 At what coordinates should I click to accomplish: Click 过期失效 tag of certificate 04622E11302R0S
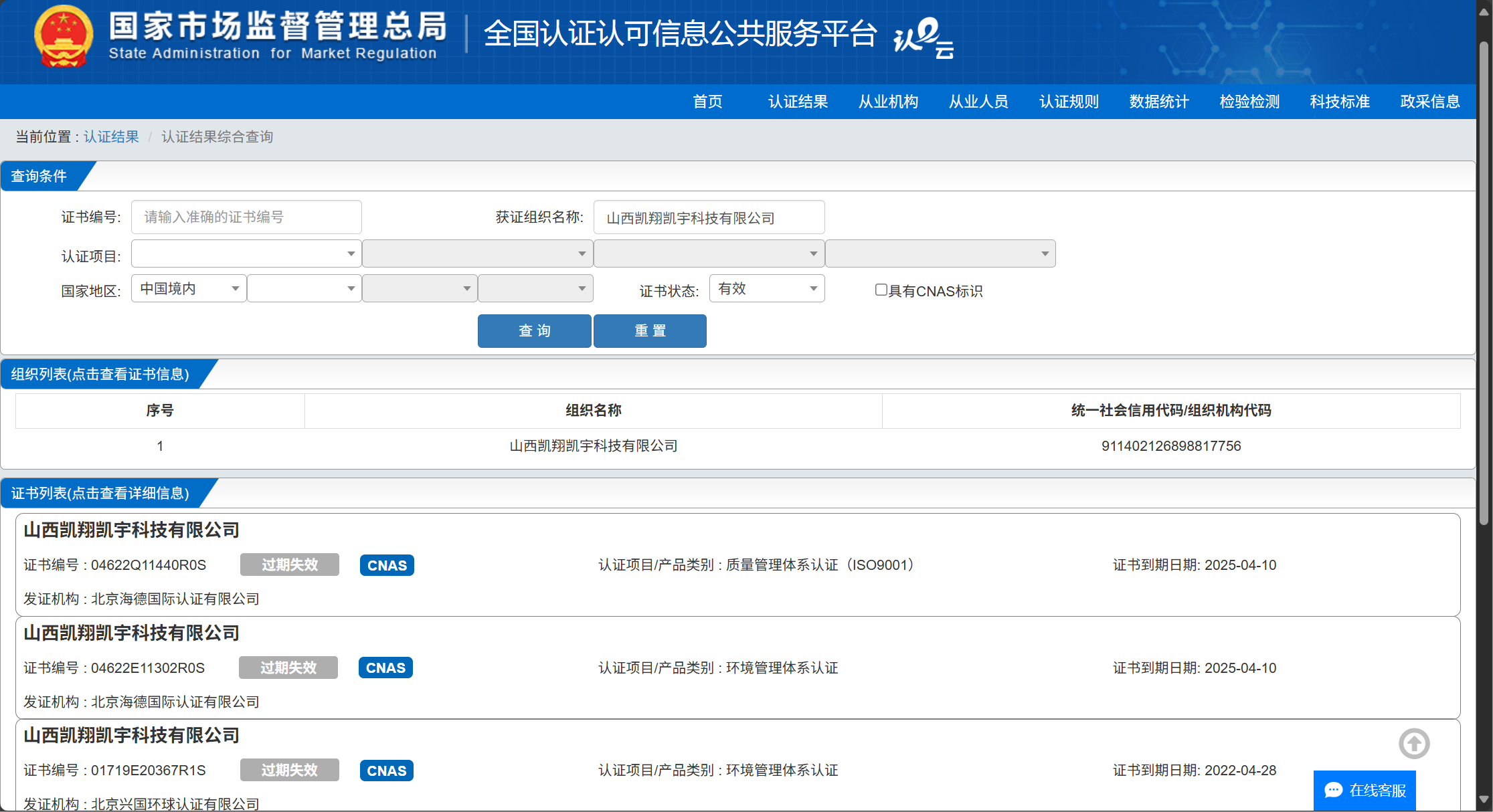point(288,668)
